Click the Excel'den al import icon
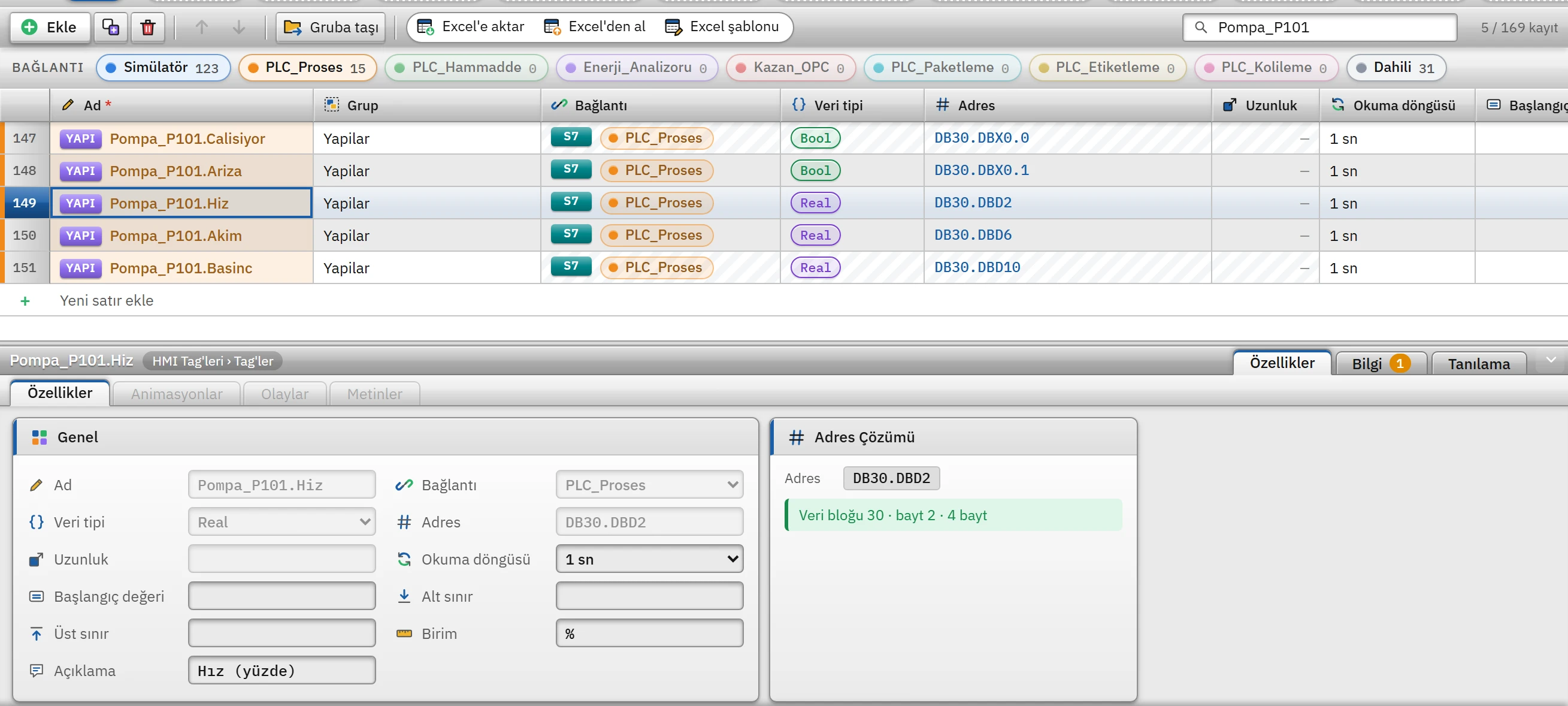The height and width of the screenshot is (706, 1568). coord(552,27)
